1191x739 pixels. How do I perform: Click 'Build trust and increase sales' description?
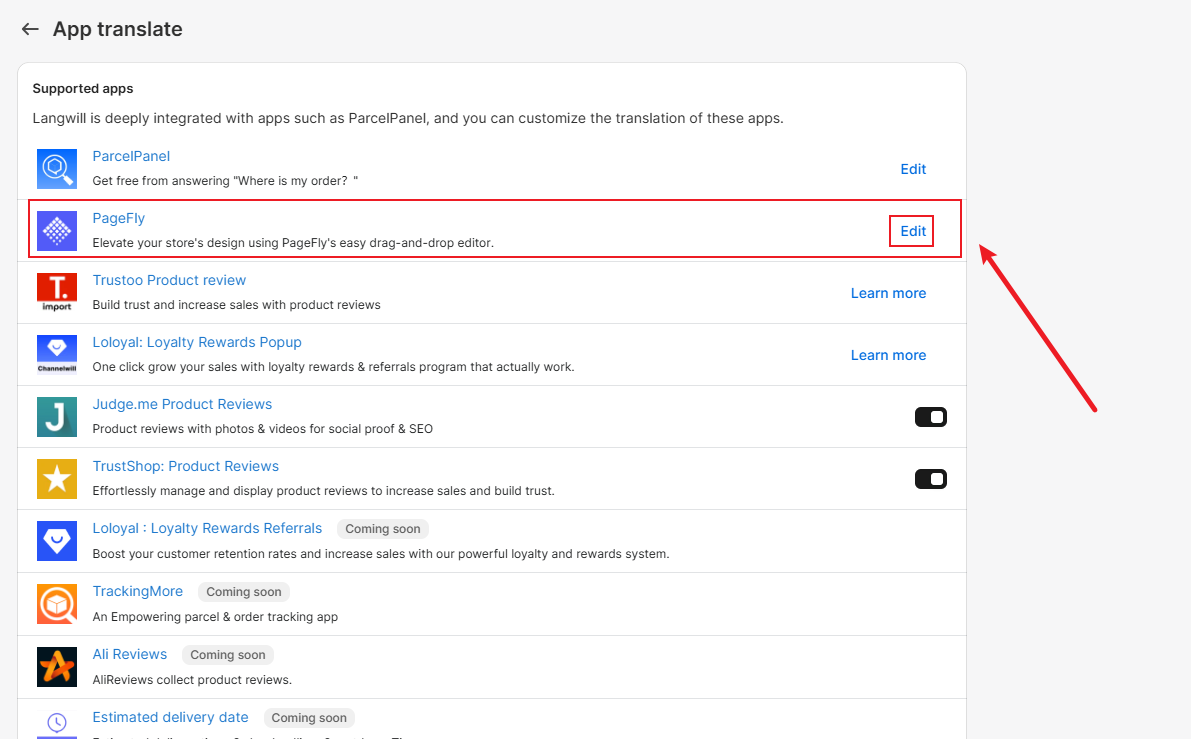tap(236, 305)
